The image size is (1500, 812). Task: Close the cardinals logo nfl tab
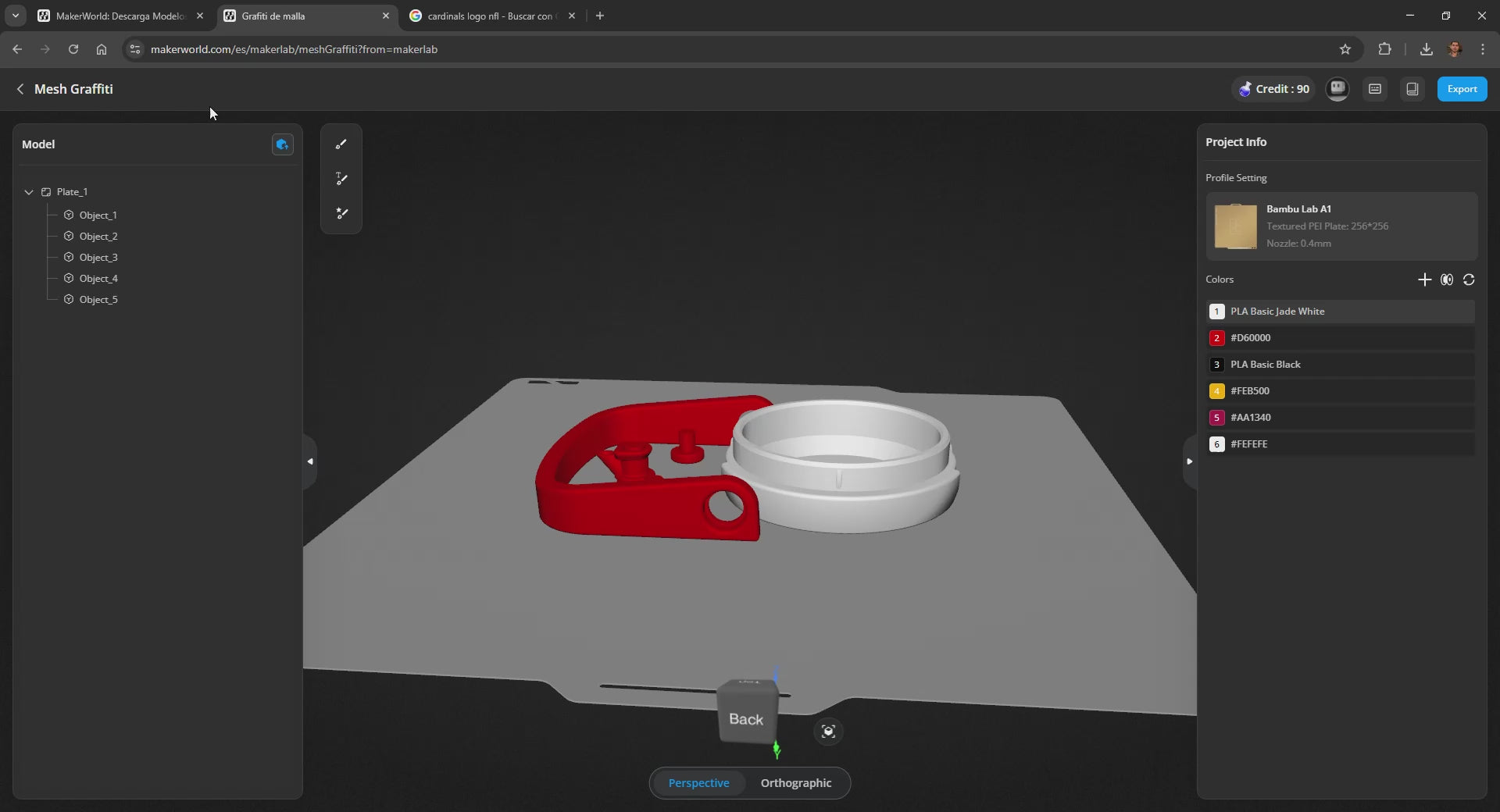tap(572, 16)
